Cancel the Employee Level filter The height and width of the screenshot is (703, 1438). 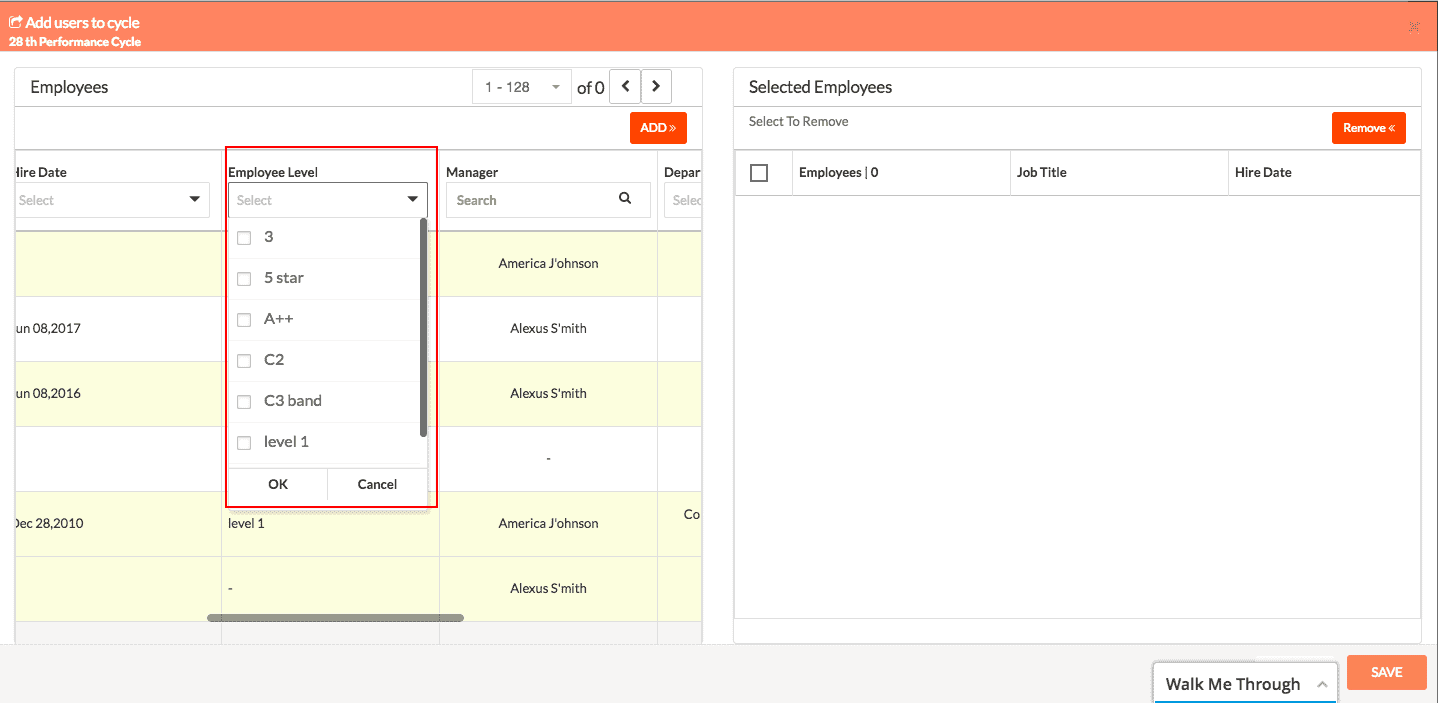[x=377, y=484]
